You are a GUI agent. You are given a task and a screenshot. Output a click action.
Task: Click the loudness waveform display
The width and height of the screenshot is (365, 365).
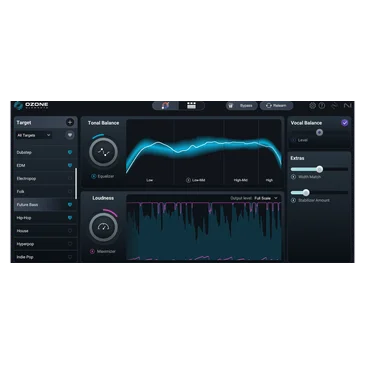point(204,230)
